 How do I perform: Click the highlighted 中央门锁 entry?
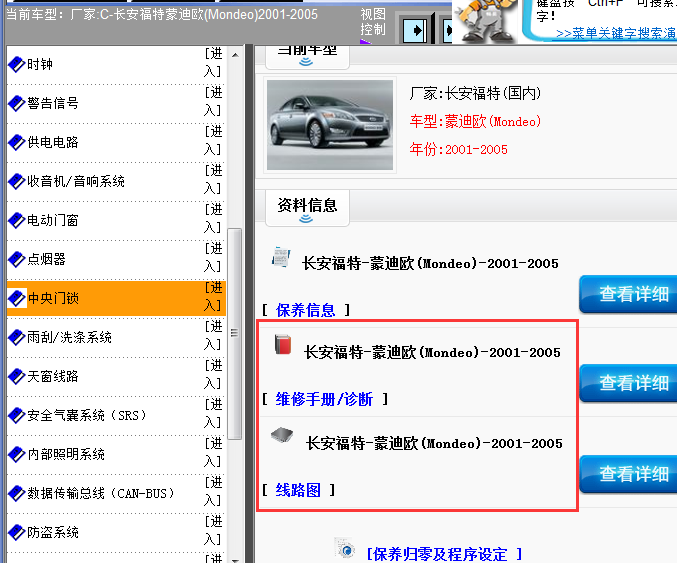[x=116, y=298]
